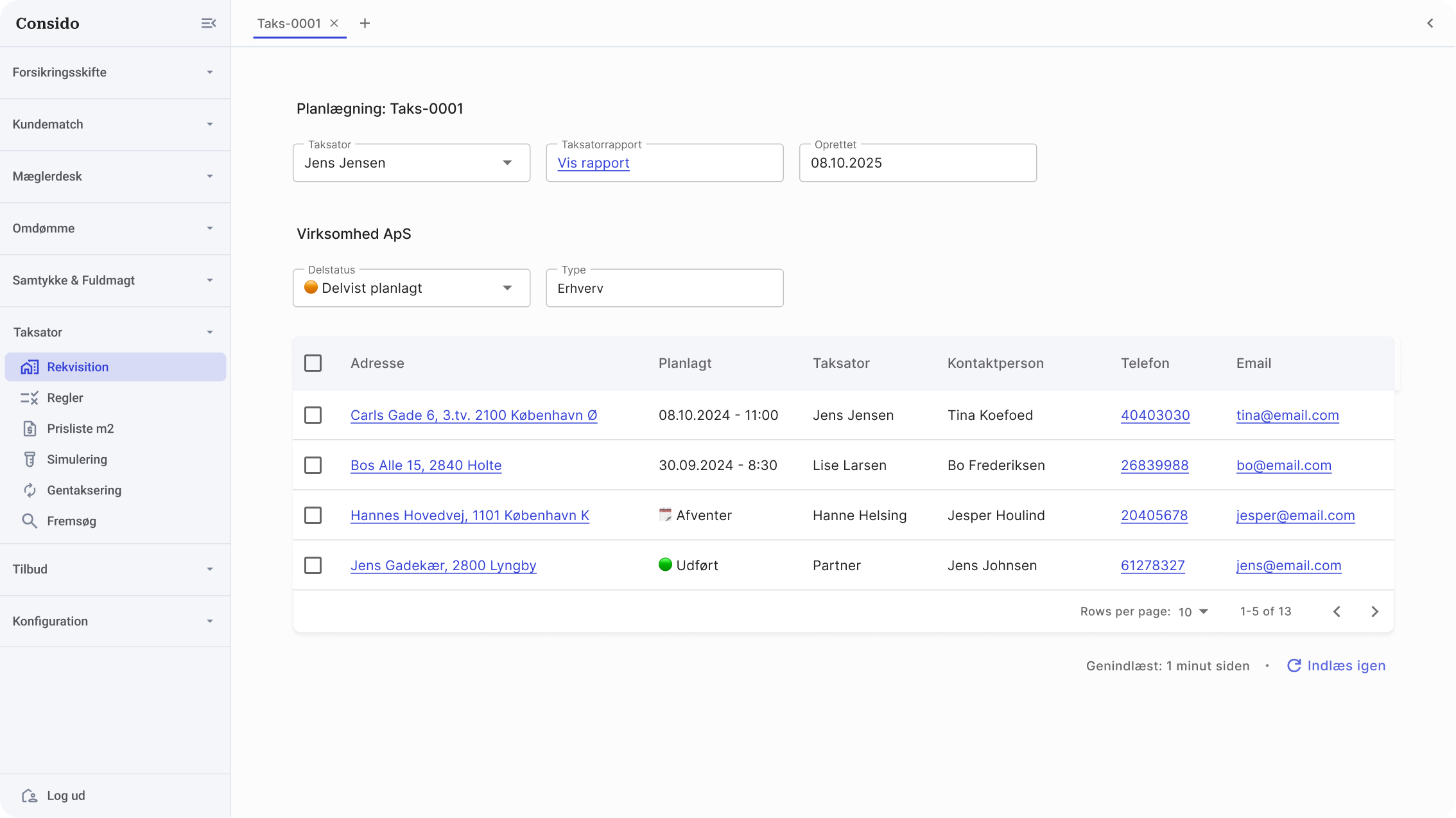This screenshot has width=1456, height=818.
Task: Change rows per page dropdown
Action: pyautogui.click(x=1193, y=612)
